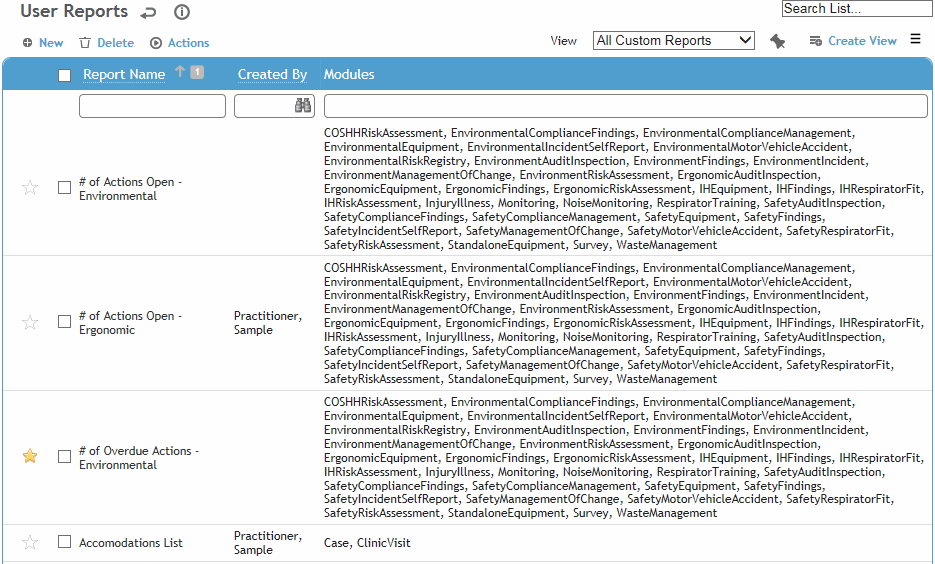935x564 pixels.
Task: Click the binoculars lookup icon in Created By filter
Action: (x=303, y=106)
